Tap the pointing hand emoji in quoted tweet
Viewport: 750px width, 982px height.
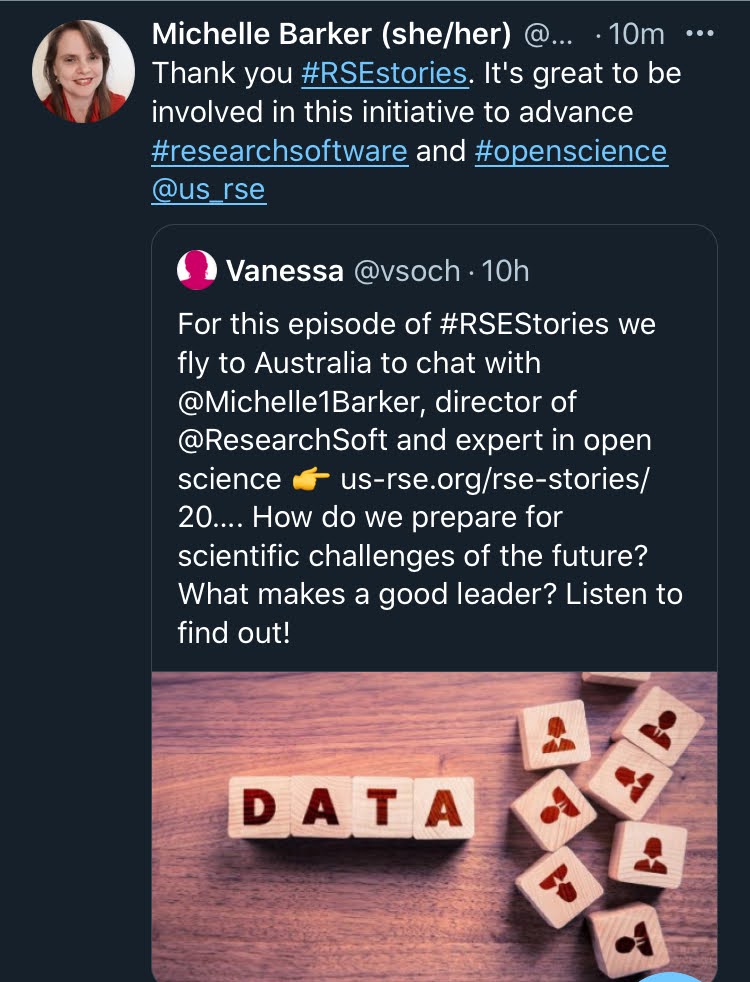(311, 480)
